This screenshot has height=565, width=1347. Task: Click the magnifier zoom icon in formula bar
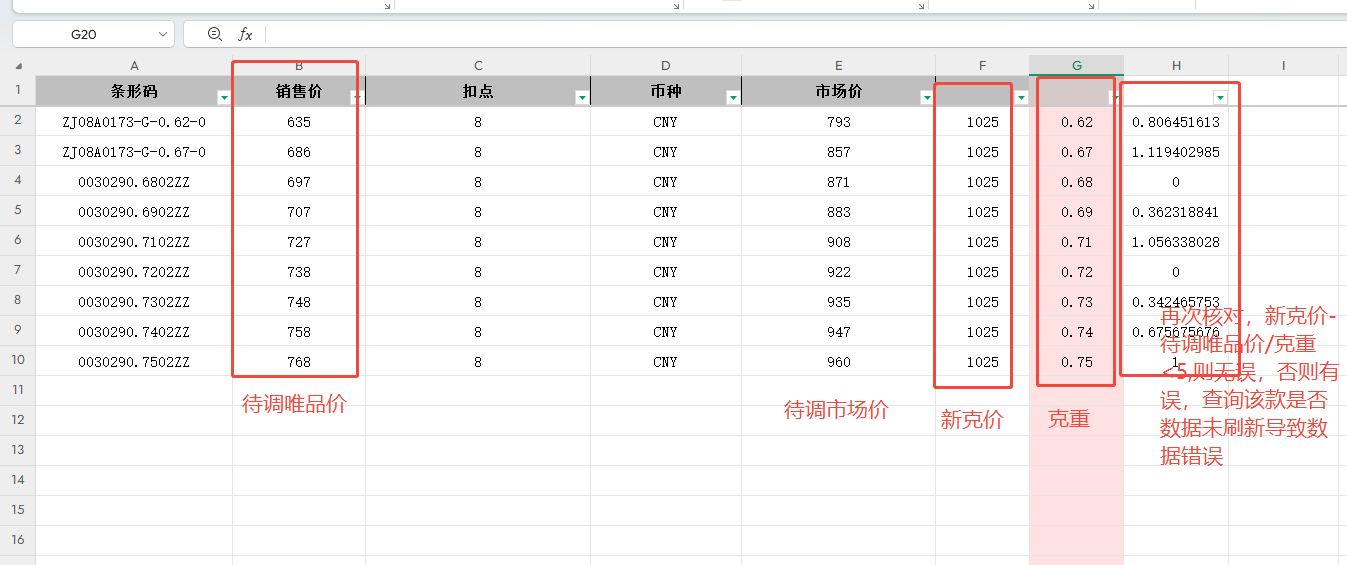pyautogui.click(x=214, y=34)
